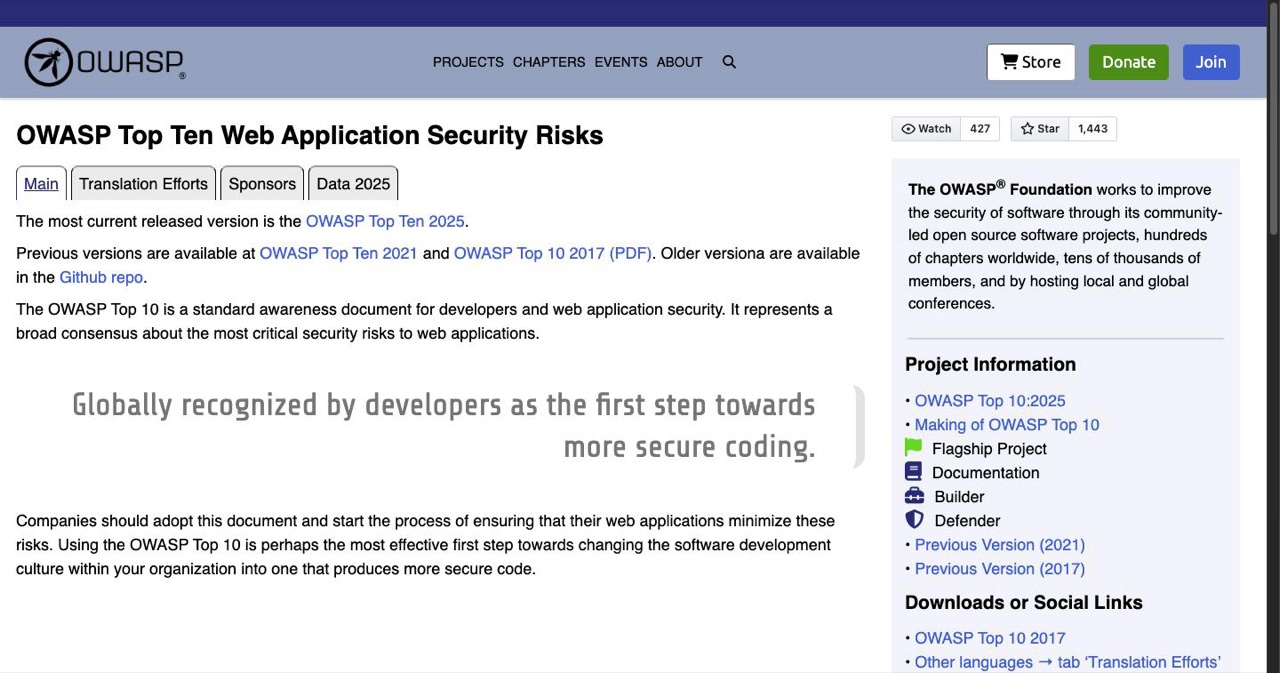The width and height of the screenshot is (1280, 673).
Task: Open the search magnifier icon
Action: [x=729, y=62]
